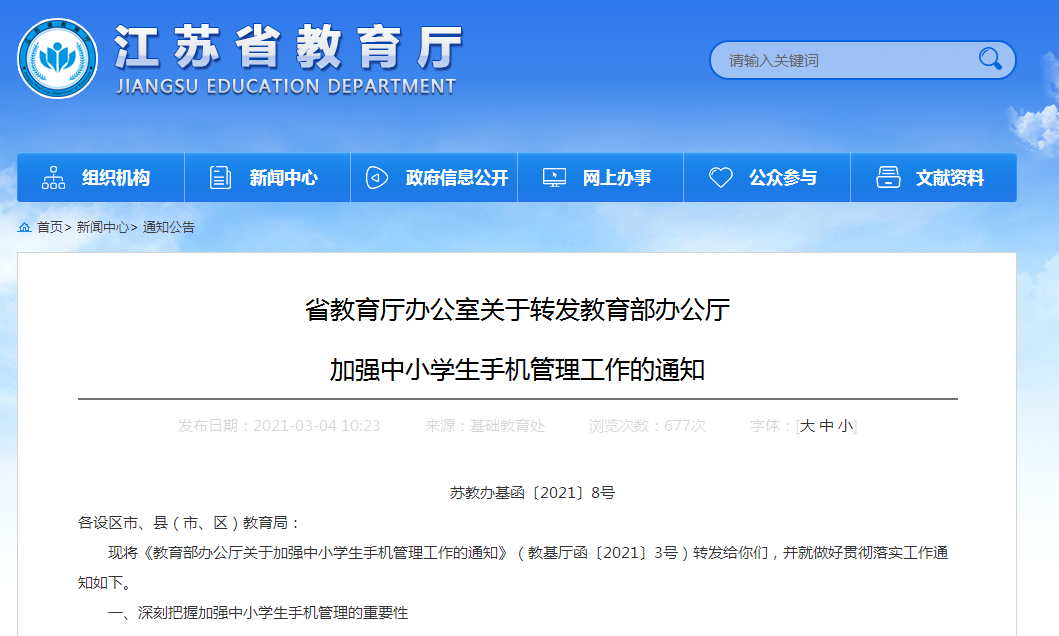The width and height of the screenshot is (1059, 636).
Task: Click the 江苏省教育厅 site title
Action: coord(289,47)
